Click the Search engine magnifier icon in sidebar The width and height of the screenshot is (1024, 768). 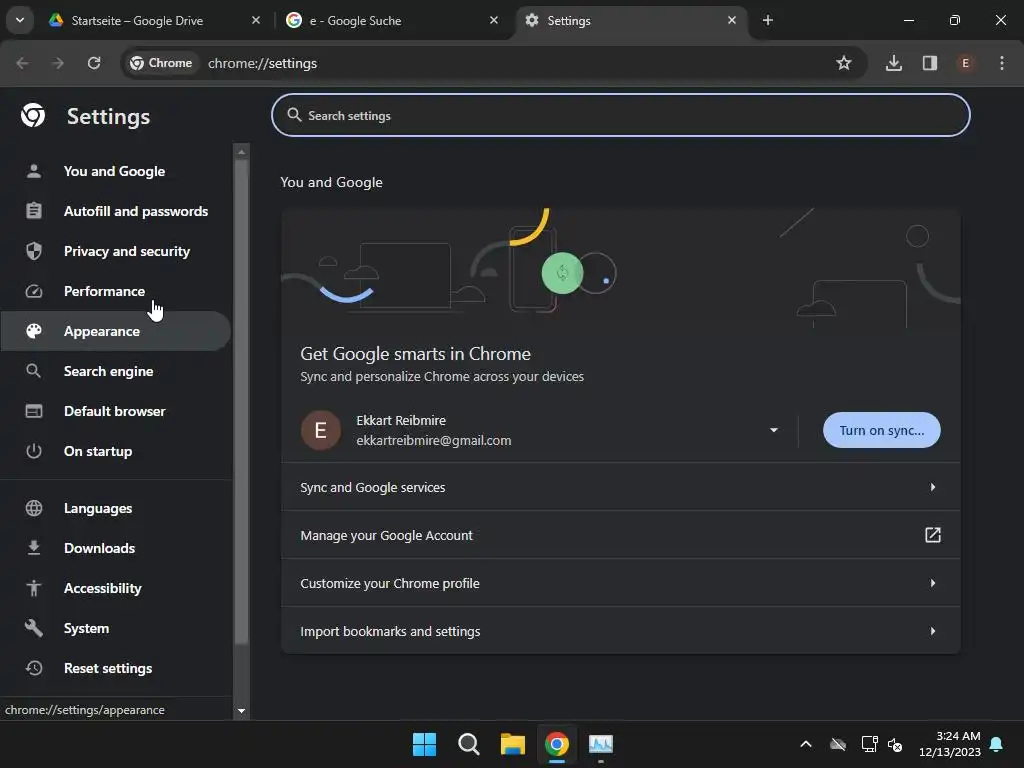tap(33, 371)
